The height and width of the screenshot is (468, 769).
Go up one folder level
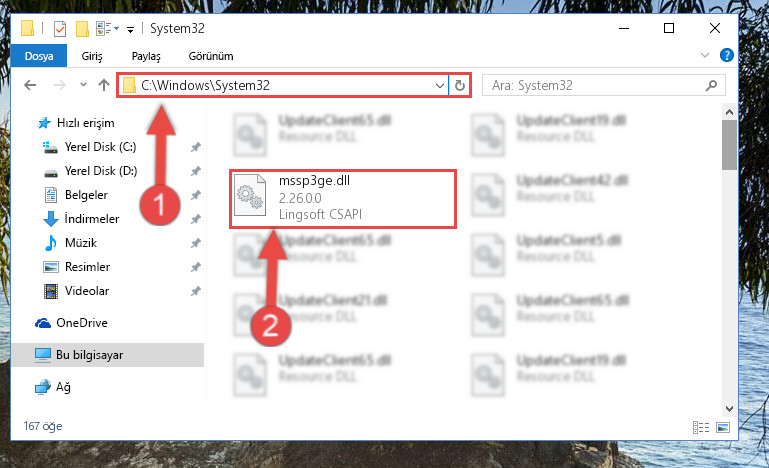pos(103,85)
